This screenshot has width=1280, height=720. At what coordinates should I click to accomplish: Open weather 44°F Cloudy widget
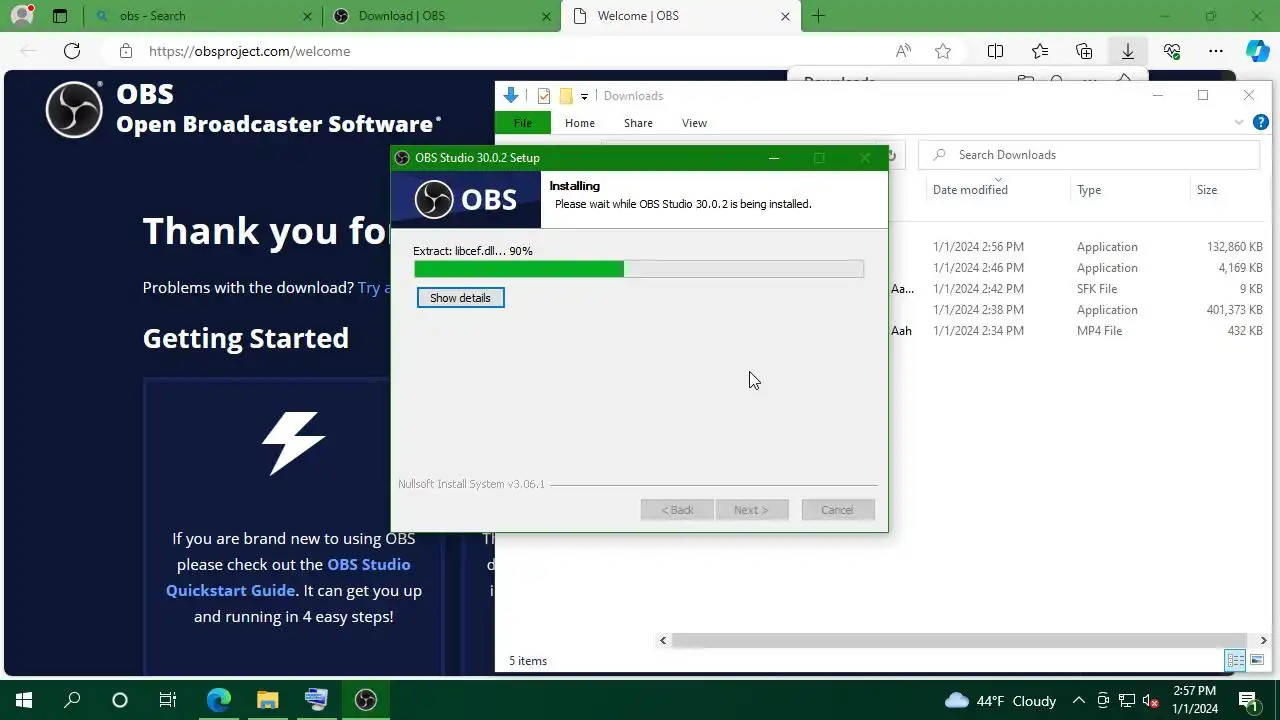[1000, 701]
